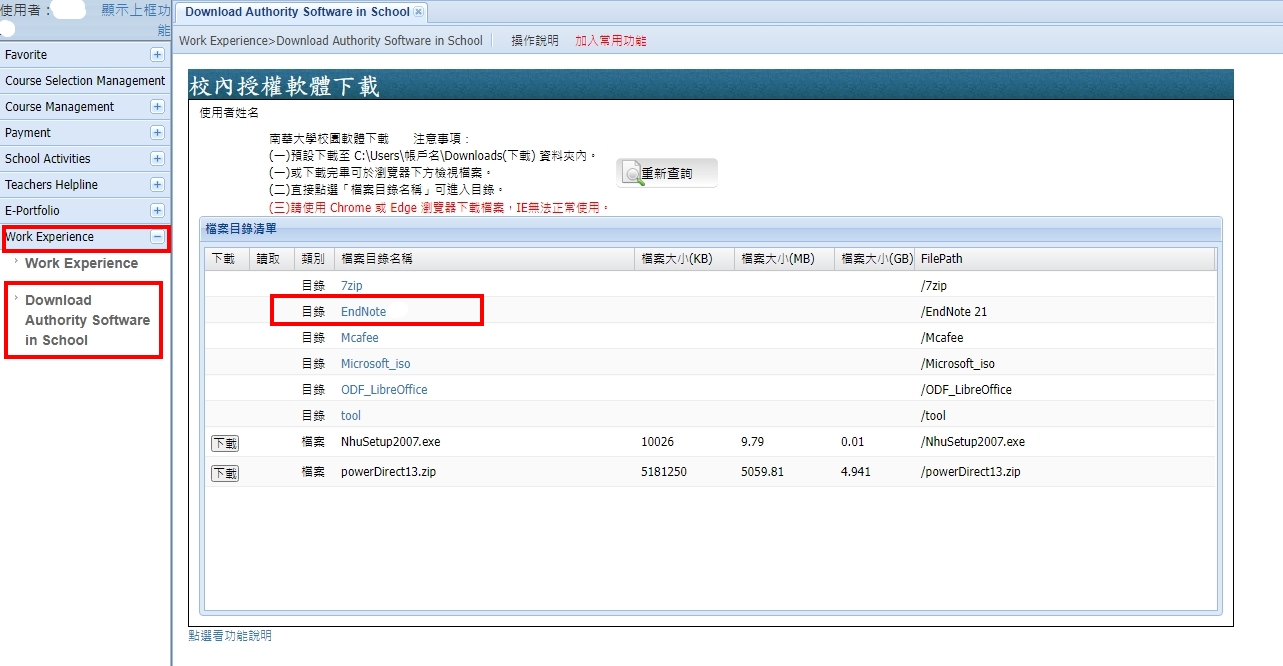The image size is (1283, 666).
Task: Sort by 類別 column header
Action: point(314,258)
